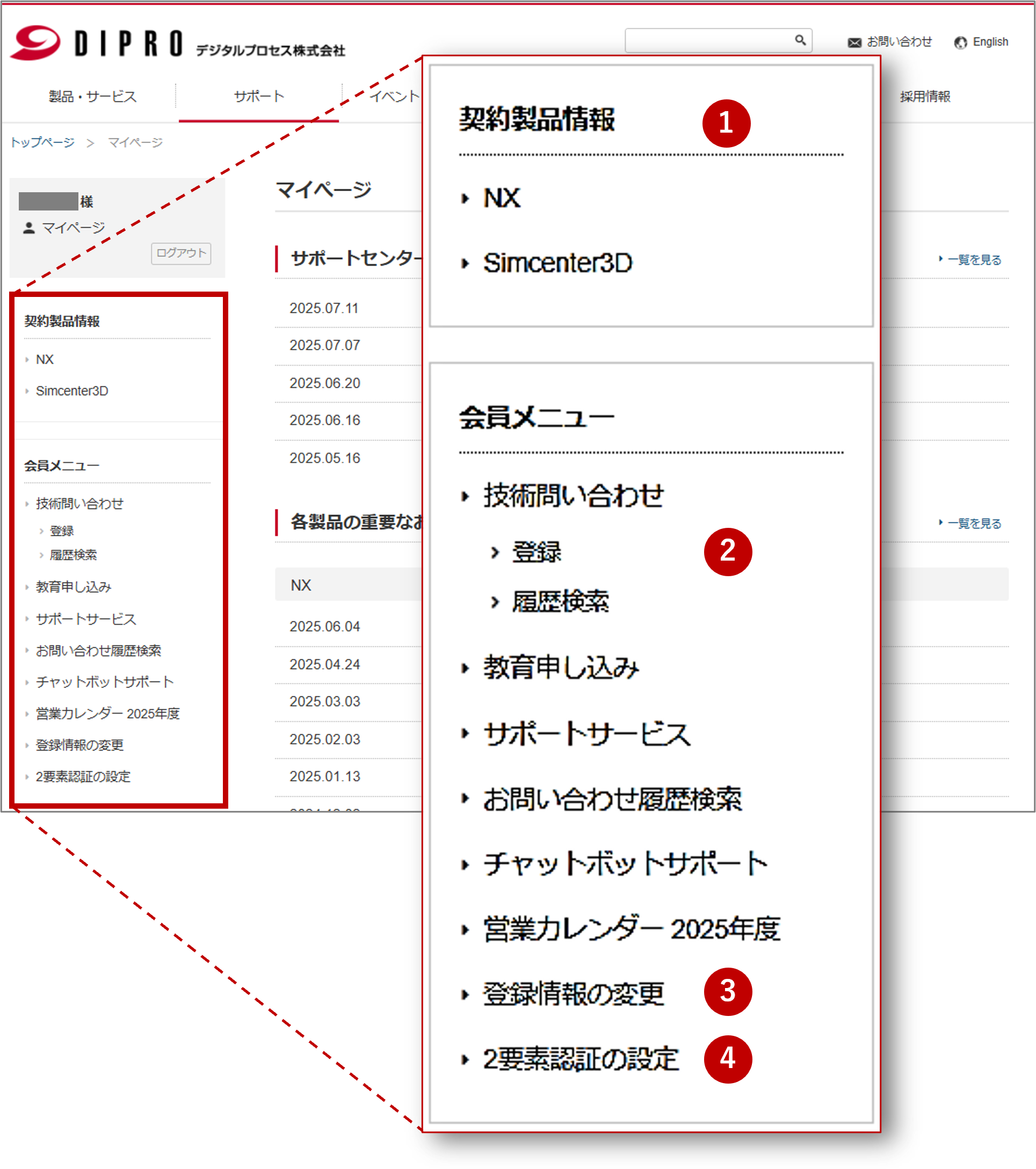Open 登録情報の変更 in small left sidebar
The height and width of the screenshot is (1169, 1036).
[79, 745]
